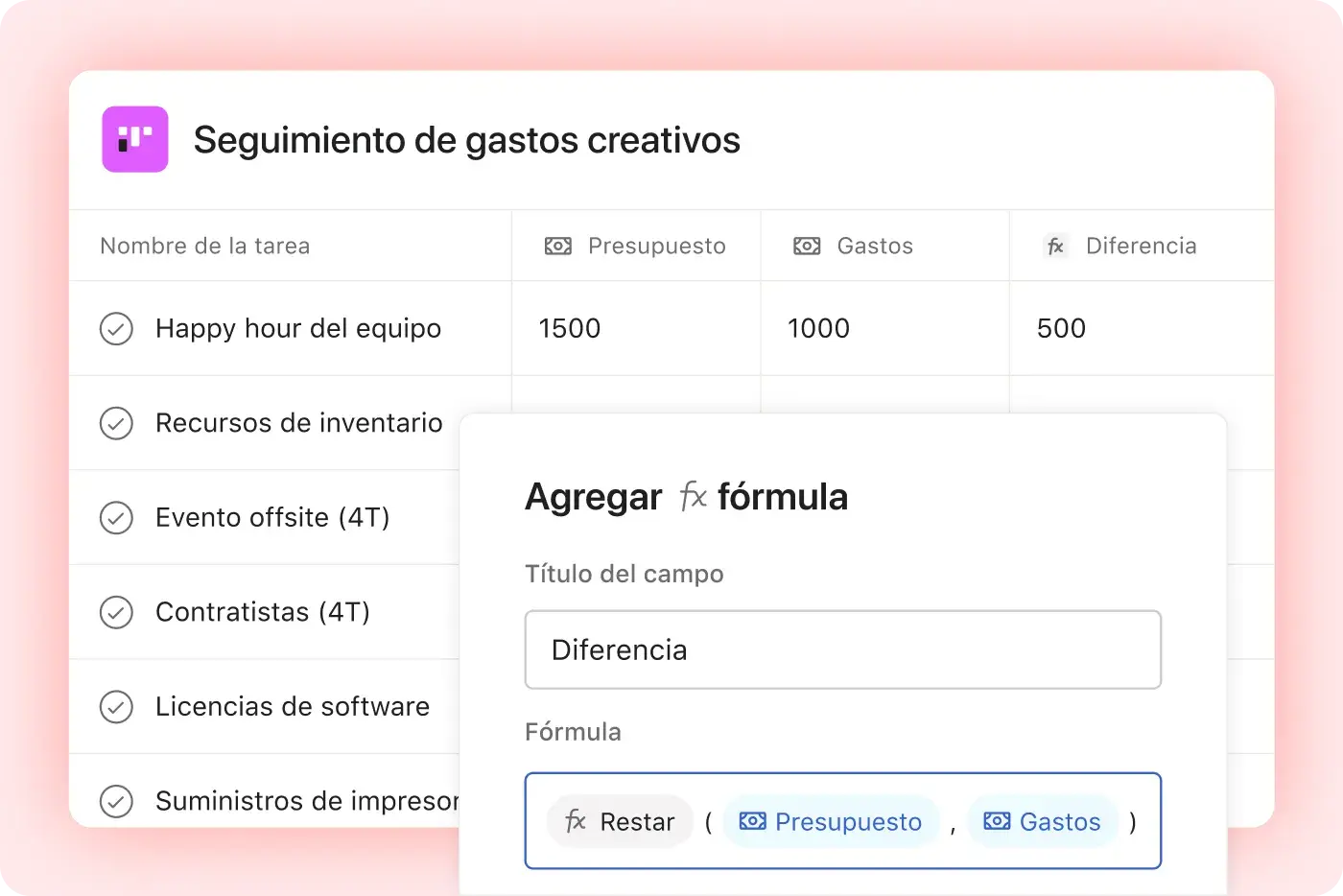Click the fx icon in the Restar chip
Viewport: 1343px width, 896px height.
(576, 821)
